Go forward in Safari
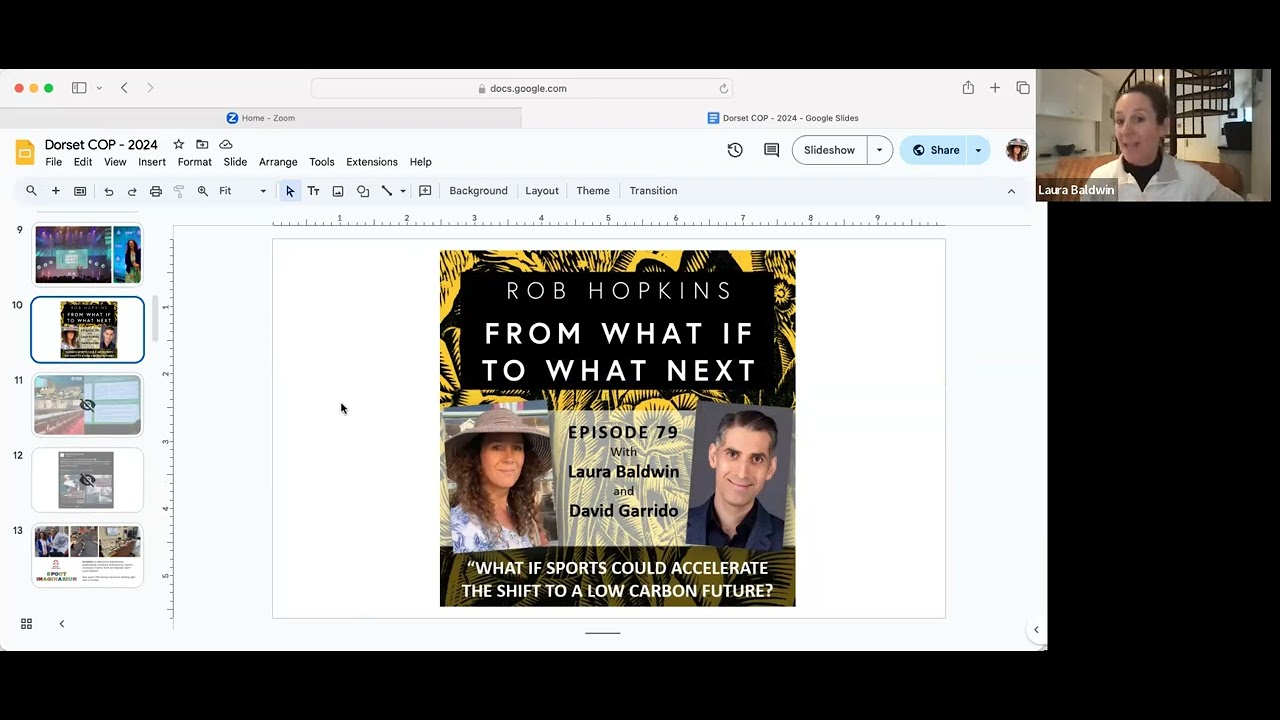Screen dimensions: 1280x720 coord(150,88)
